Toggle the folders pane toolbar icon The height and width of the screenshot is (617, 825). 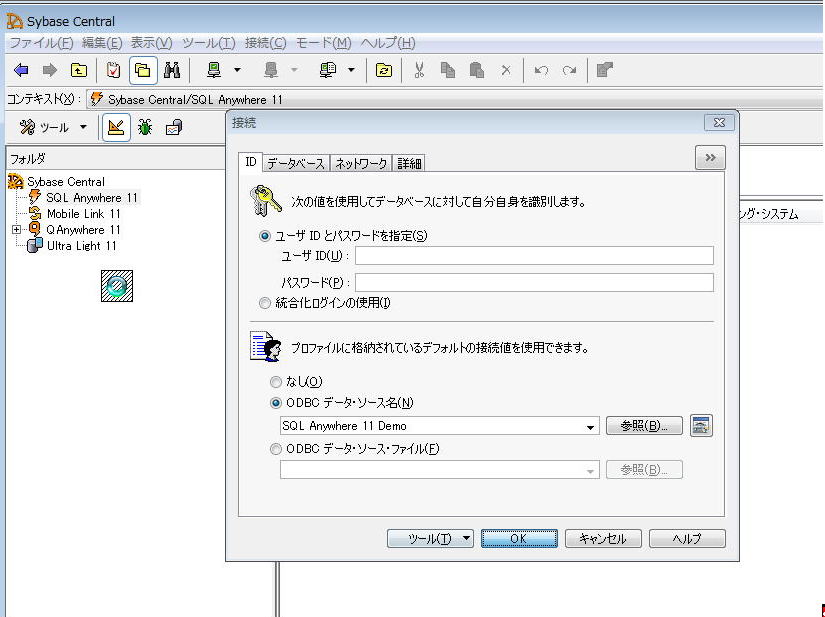click(143, 70)
